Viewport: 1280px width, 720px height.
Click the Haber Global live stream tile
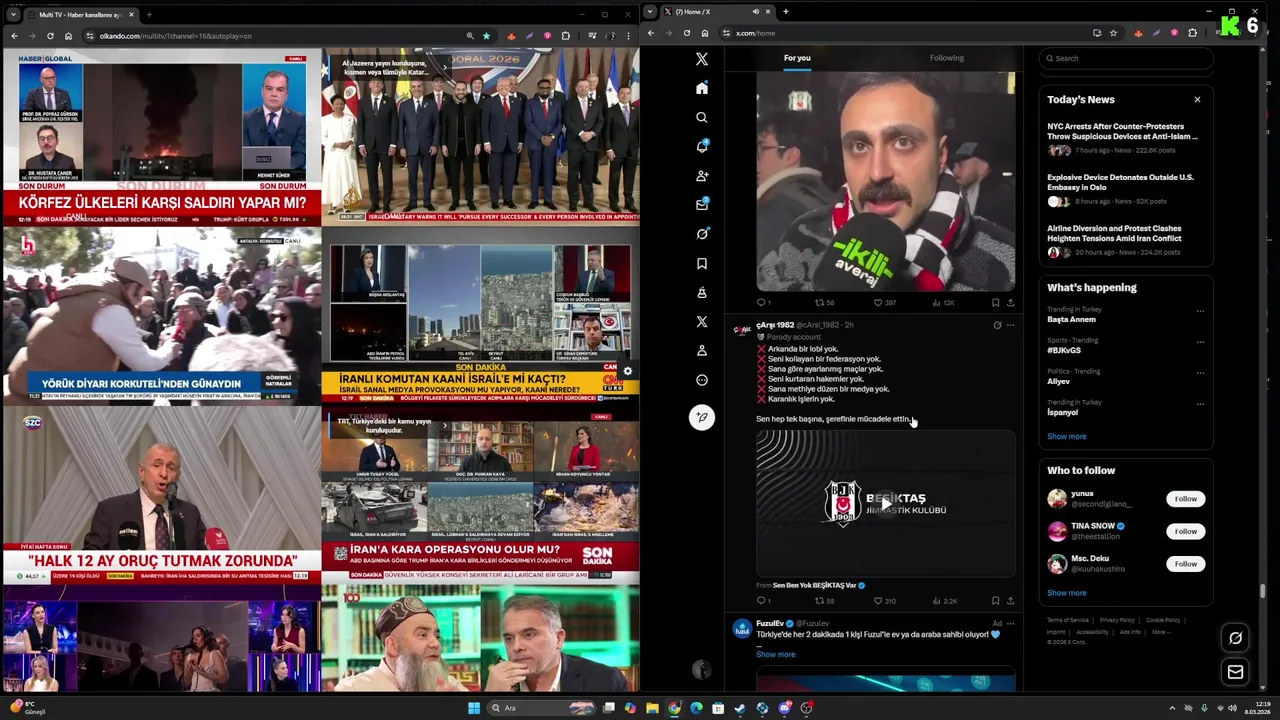(162, 137)
